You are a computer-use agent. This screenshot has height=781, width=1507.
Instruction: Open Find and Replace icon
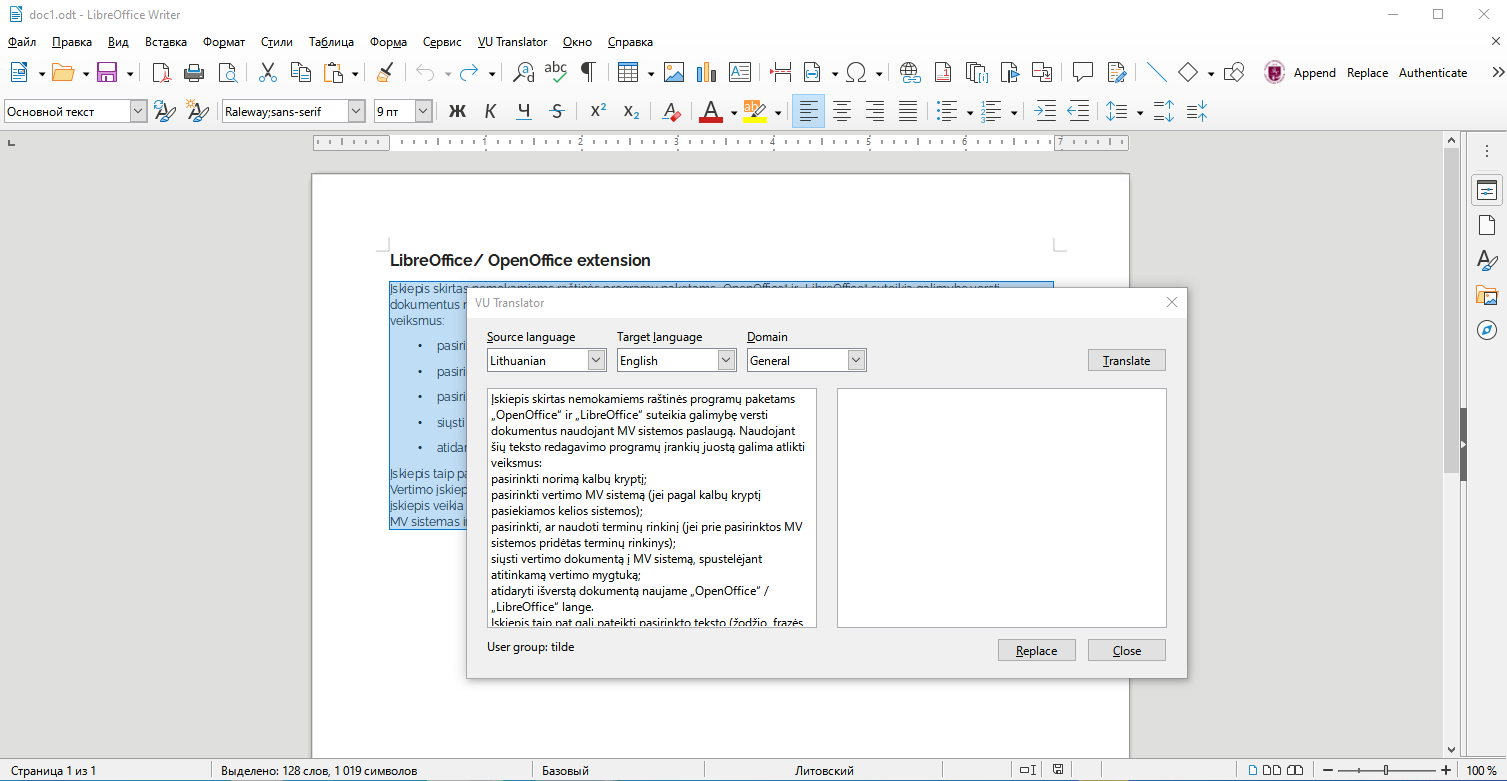pos(523,72)
